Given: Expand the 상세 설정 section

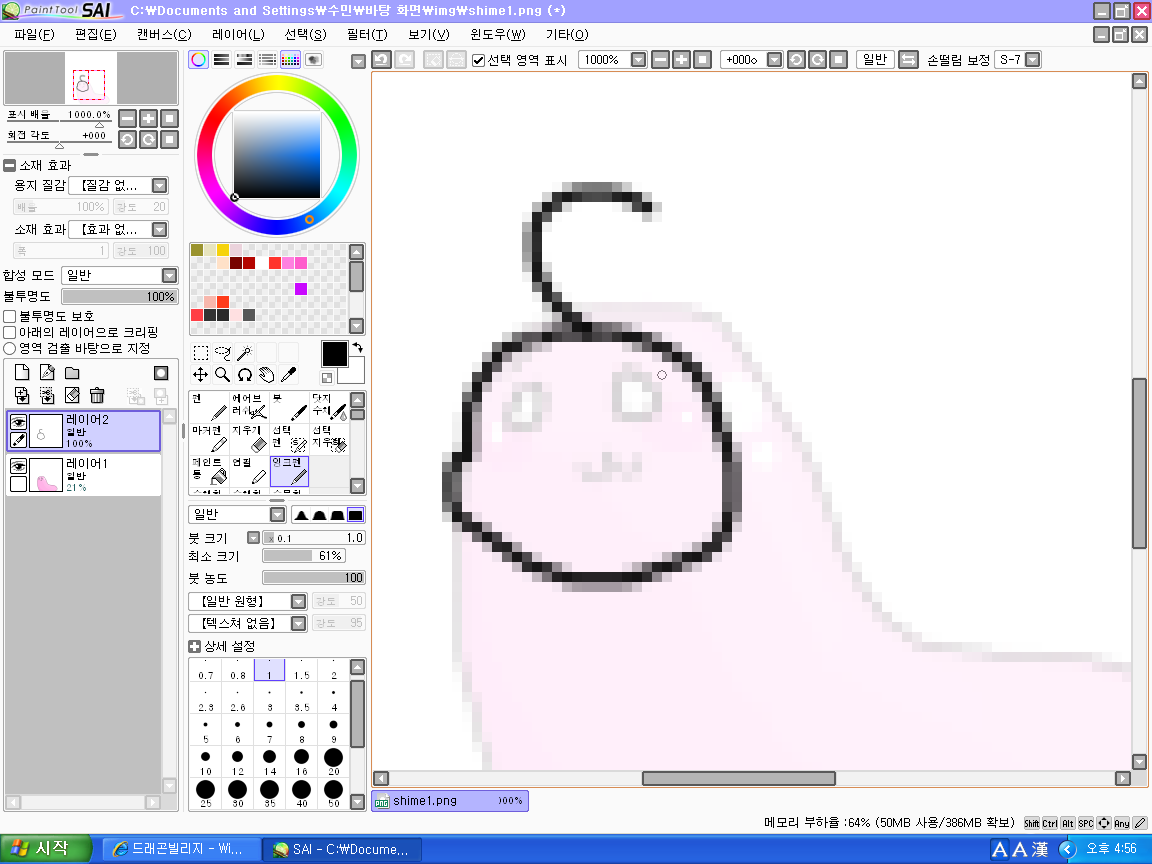Looking at the screenshot, I should point(195,647).
